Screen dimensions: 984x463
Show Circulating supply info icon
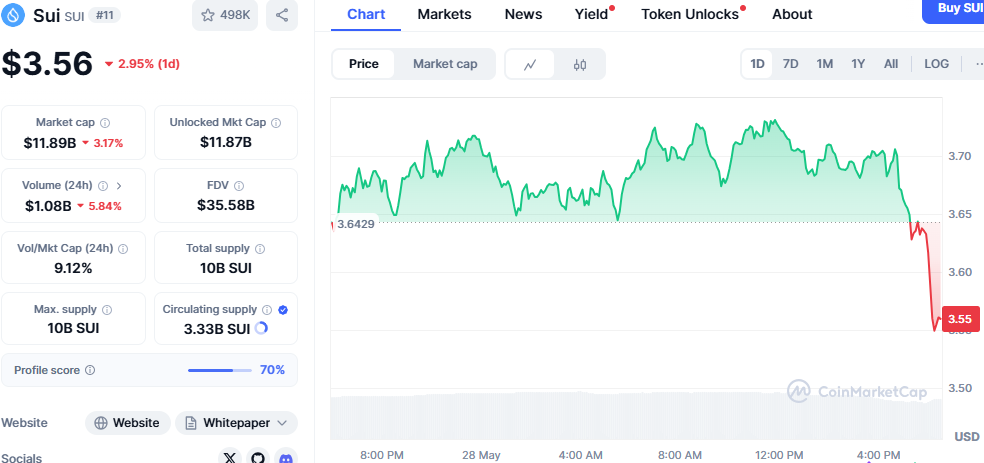tap(267, 309)
